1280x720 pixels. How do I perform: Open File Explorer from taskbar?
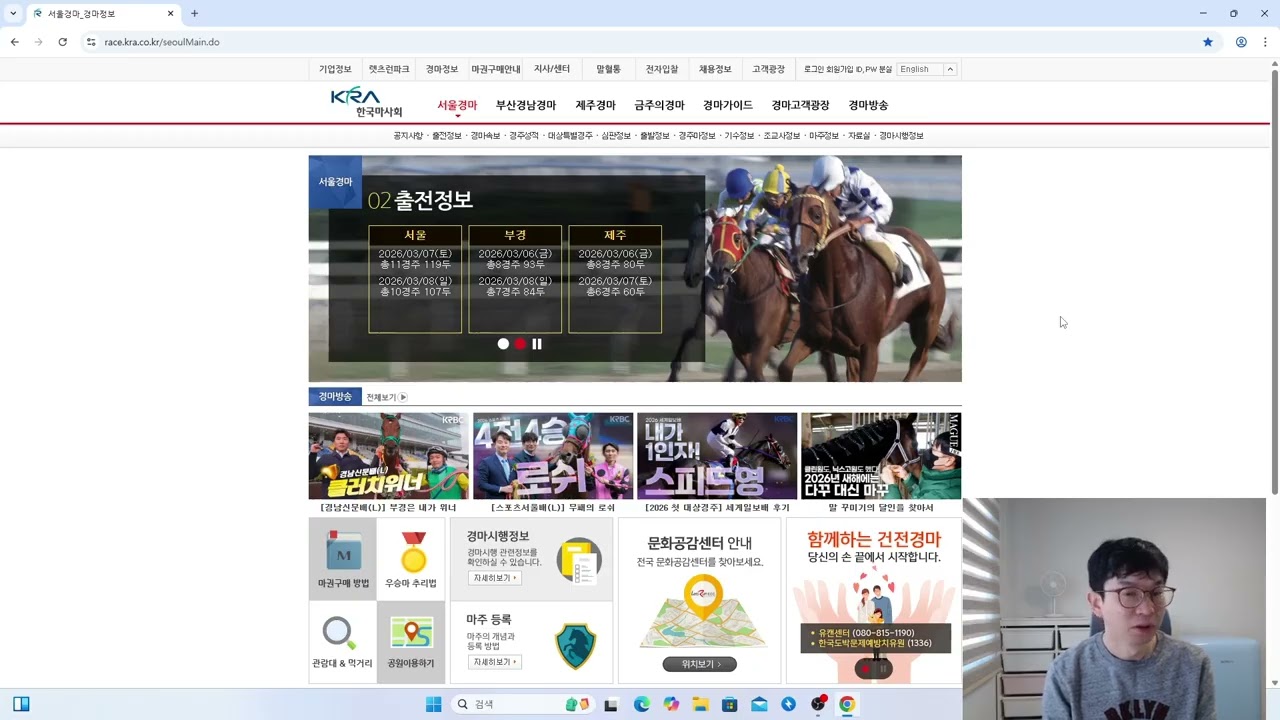700,704
